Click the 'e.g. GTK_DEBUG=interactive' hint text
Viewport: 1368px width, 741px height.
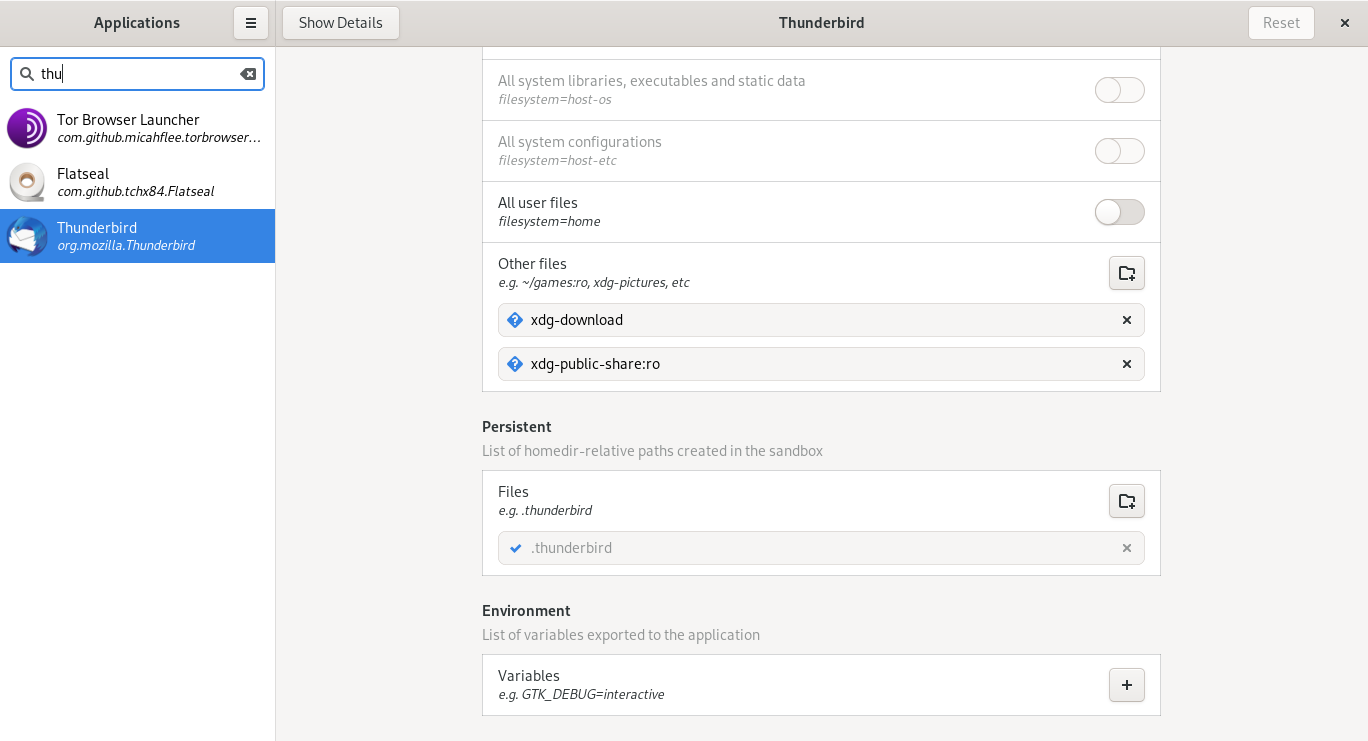click(x=581, y=695)
